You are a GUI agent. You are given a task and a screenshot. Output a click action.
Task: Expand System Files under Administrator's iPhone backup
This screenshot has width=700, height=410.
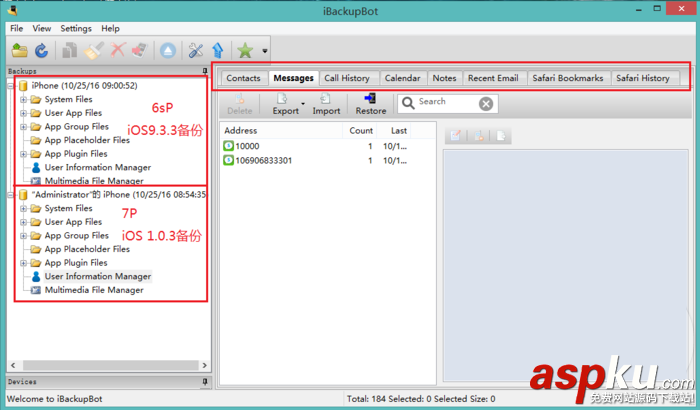coord(24,209)
